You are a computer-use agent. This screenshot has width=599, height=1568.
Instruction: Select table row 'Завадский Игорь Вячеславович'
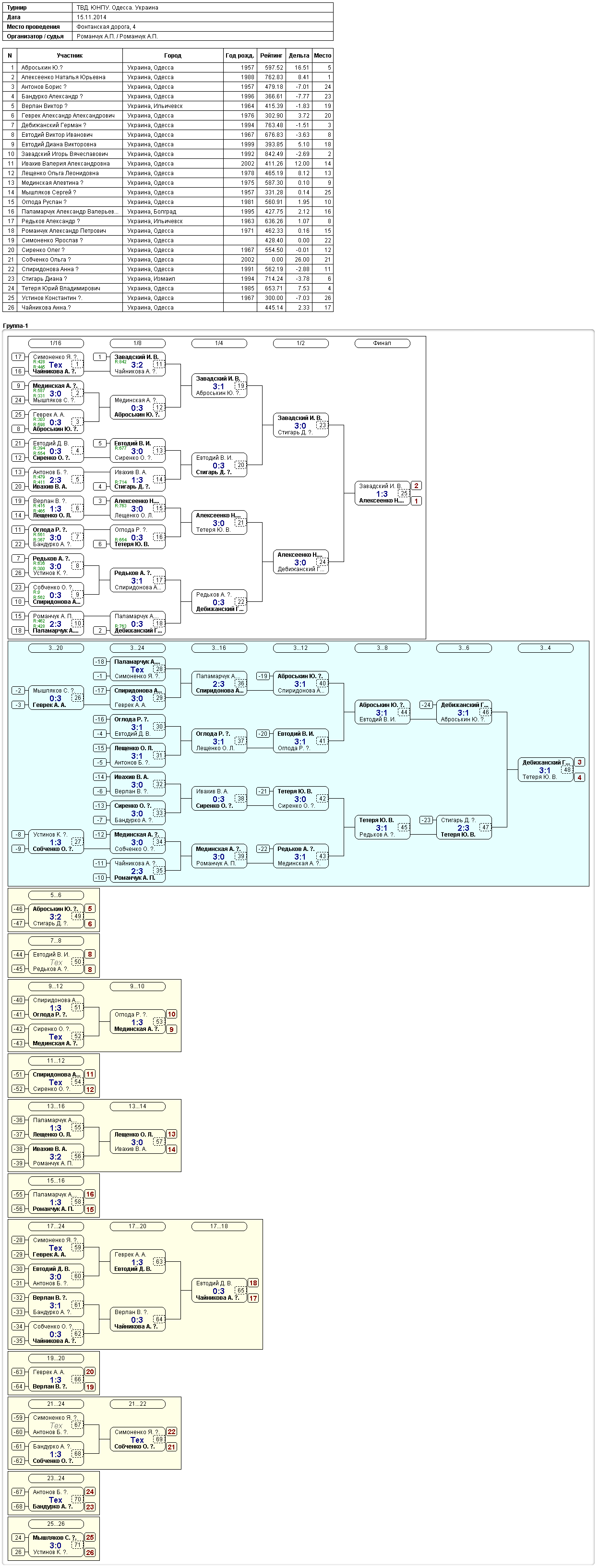click(168, 154)
